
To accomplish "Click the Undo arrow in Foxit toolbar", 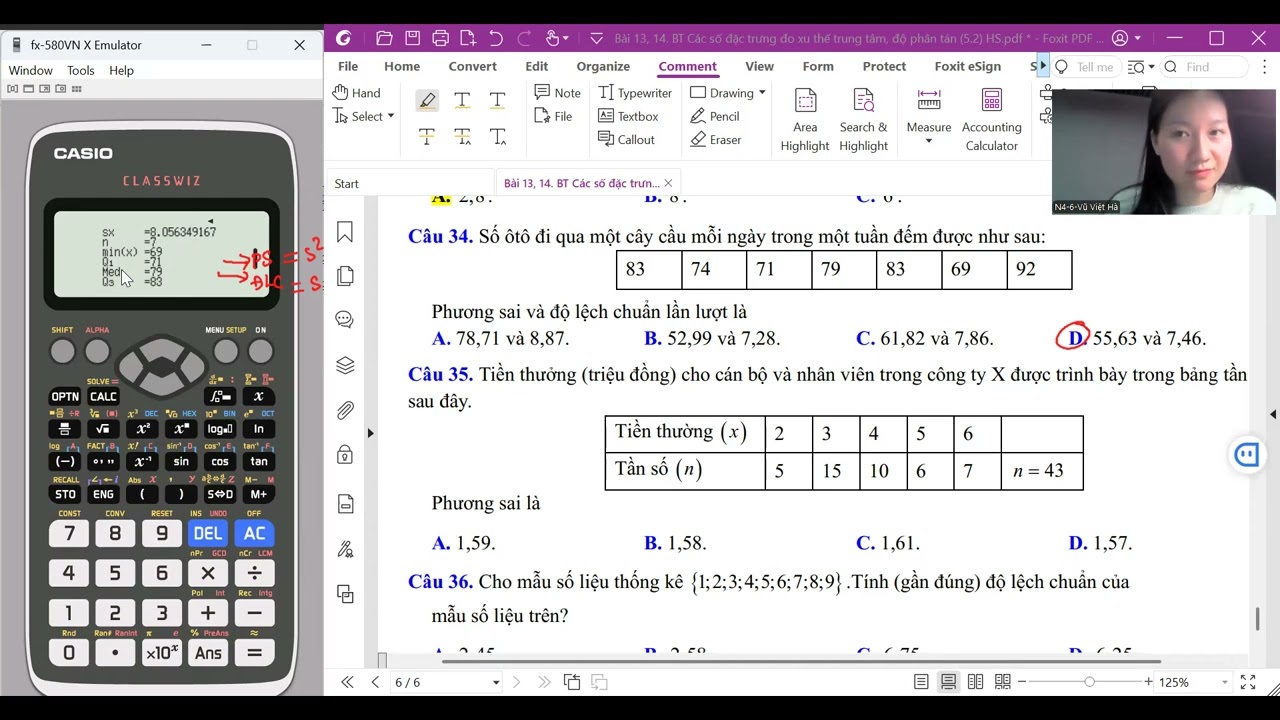I will click(496, 38).
